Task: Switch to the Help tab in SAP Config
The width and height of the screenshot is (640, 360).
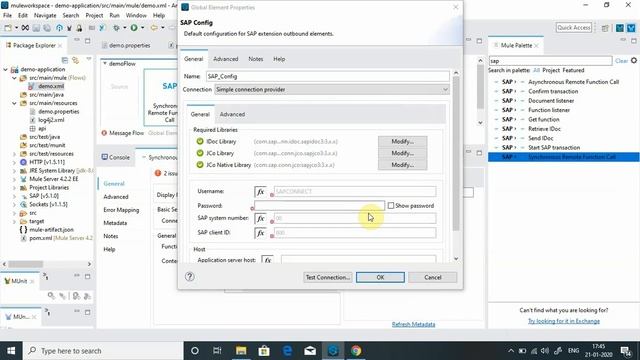Action: [279, 59]
